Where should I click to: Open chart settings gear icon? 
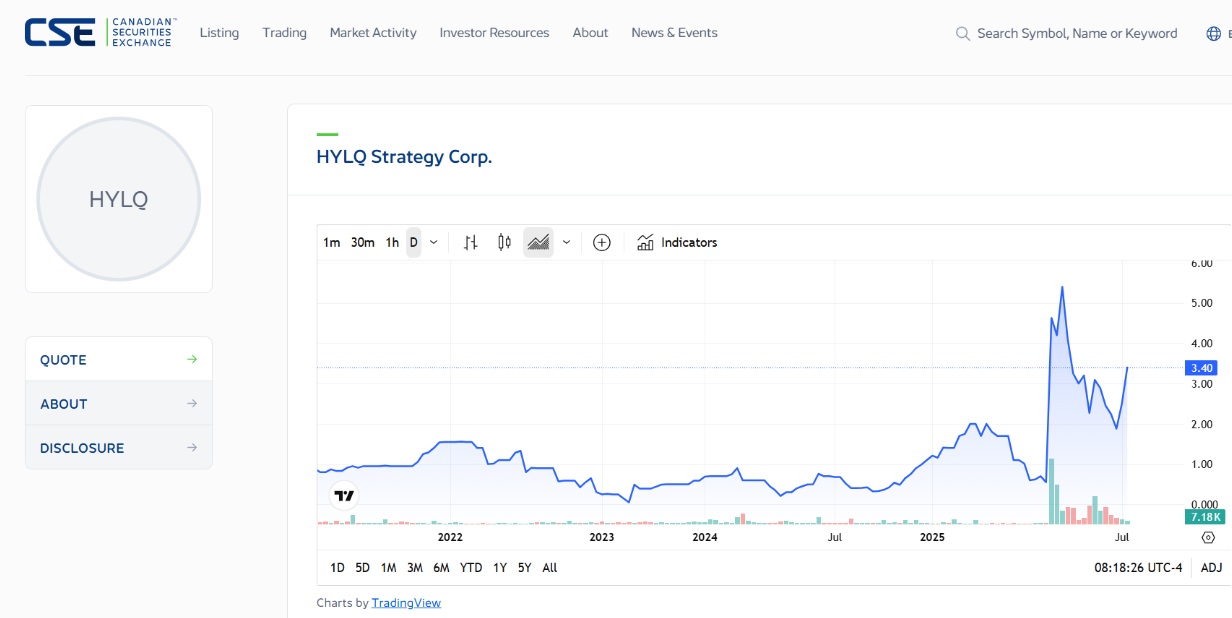pyautogui.click(x=1208, y=537)
